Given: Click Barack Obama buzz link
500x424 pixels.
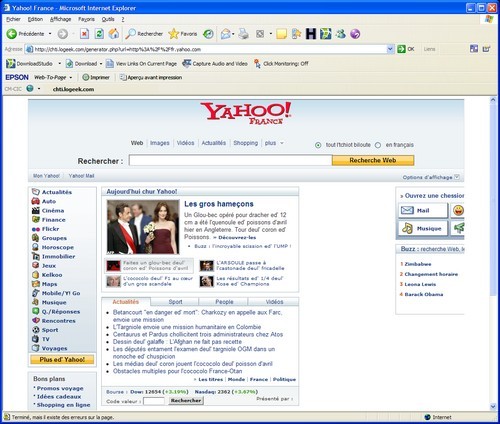Looking at the screenshot, I should 424,294.
